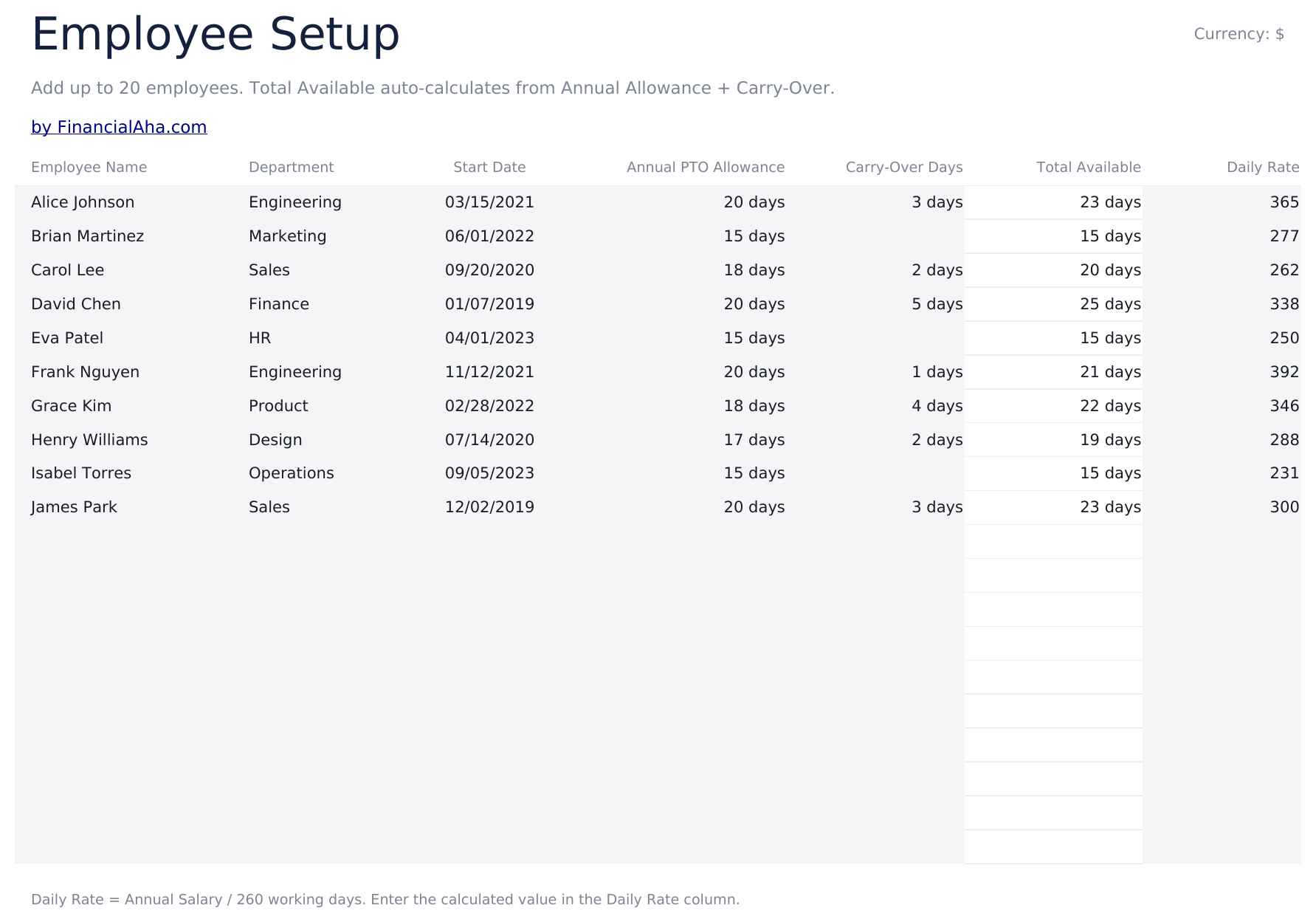Select daily rate 392
Viewport: 1316px width, 922px height.
click(x=1284, y=372)
